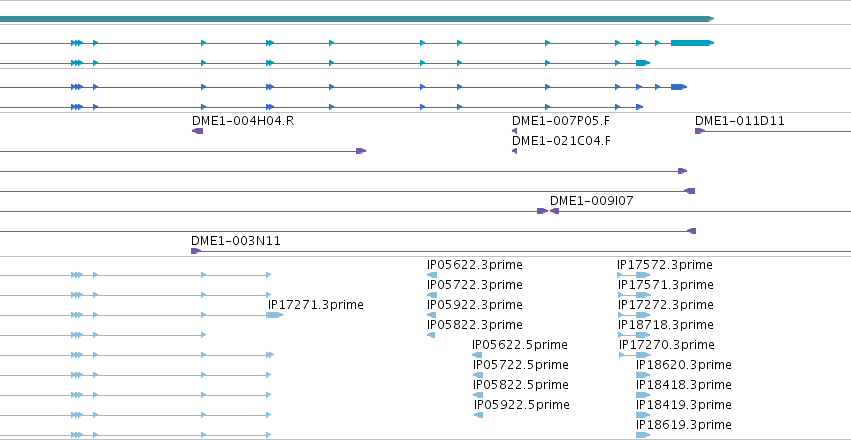Click the wide cyan terminal exon of first transcript
851x440 pixels.
(693, 43)
